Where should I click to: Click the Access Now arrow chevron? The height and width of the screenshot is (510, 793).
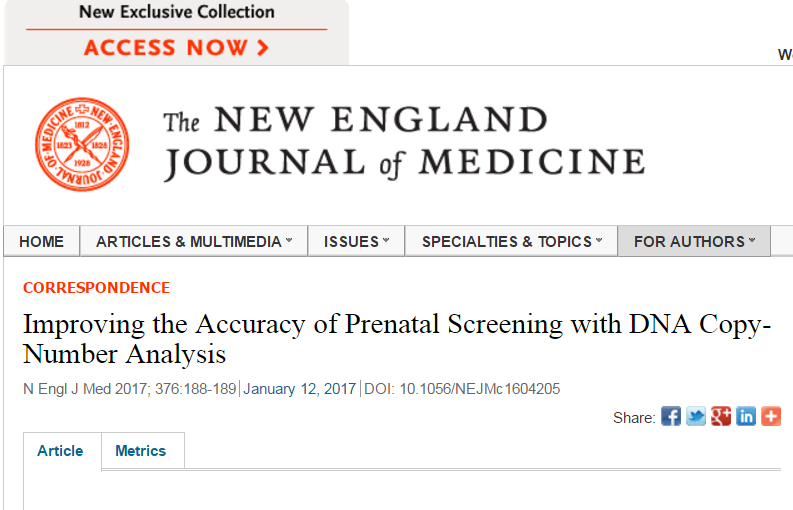click(262, 48)
